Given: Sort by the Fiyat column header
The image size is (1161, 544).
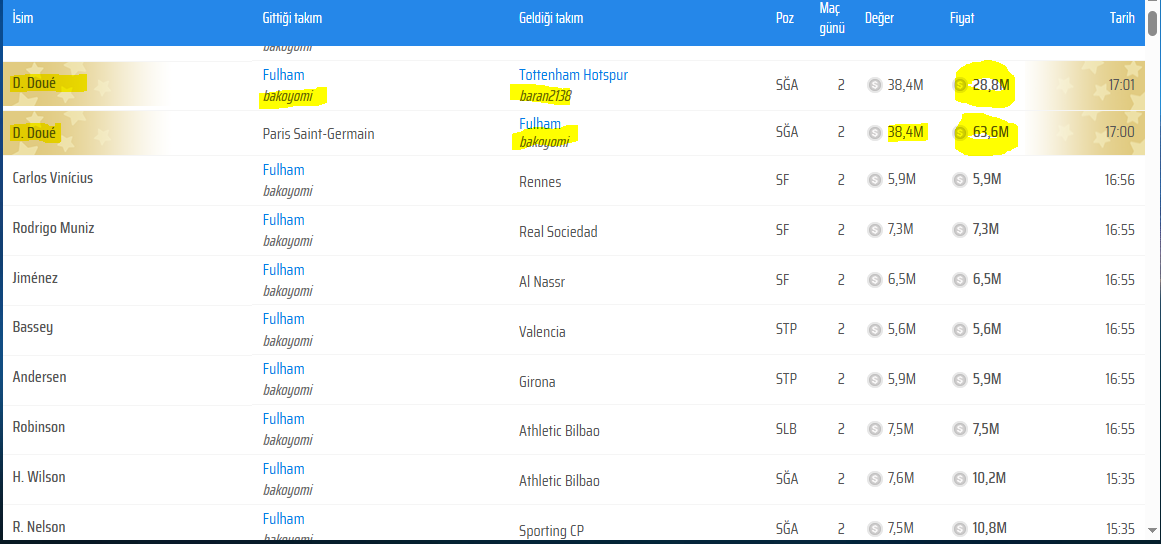Looking at the screenshot, I should click(962, 19).
